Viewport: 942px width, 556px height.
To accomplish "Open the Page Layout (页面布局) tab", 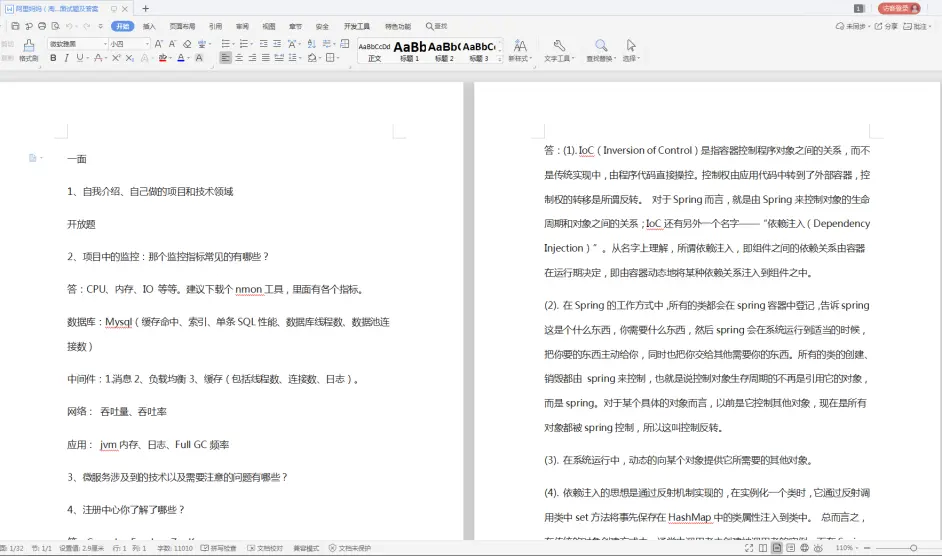I will [182, 26].
